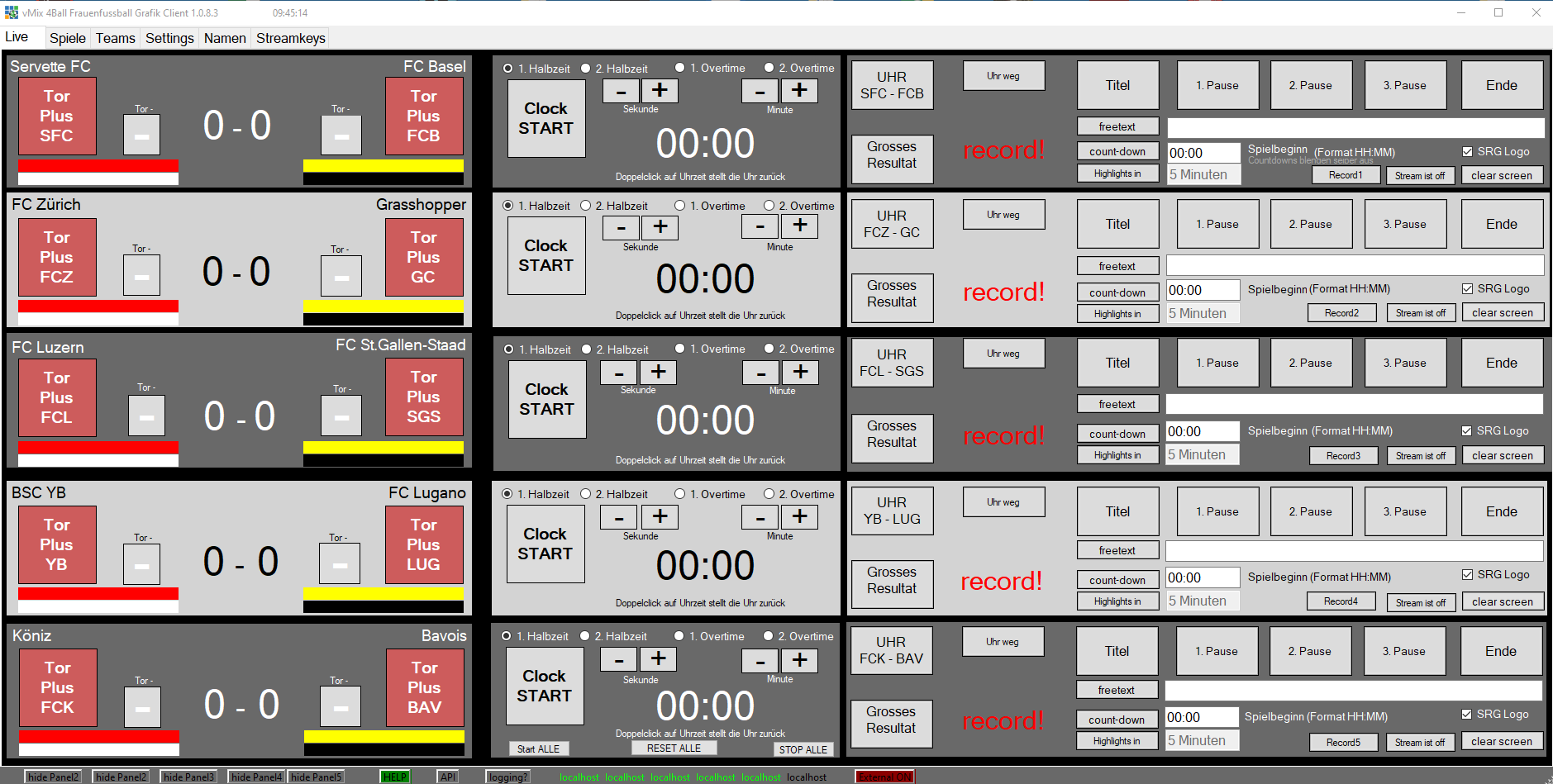The width and height of the screenshot is (1553, 784).
Task: Decrease minute on FC Zürich match clock
Action: [x=760, y=226]
